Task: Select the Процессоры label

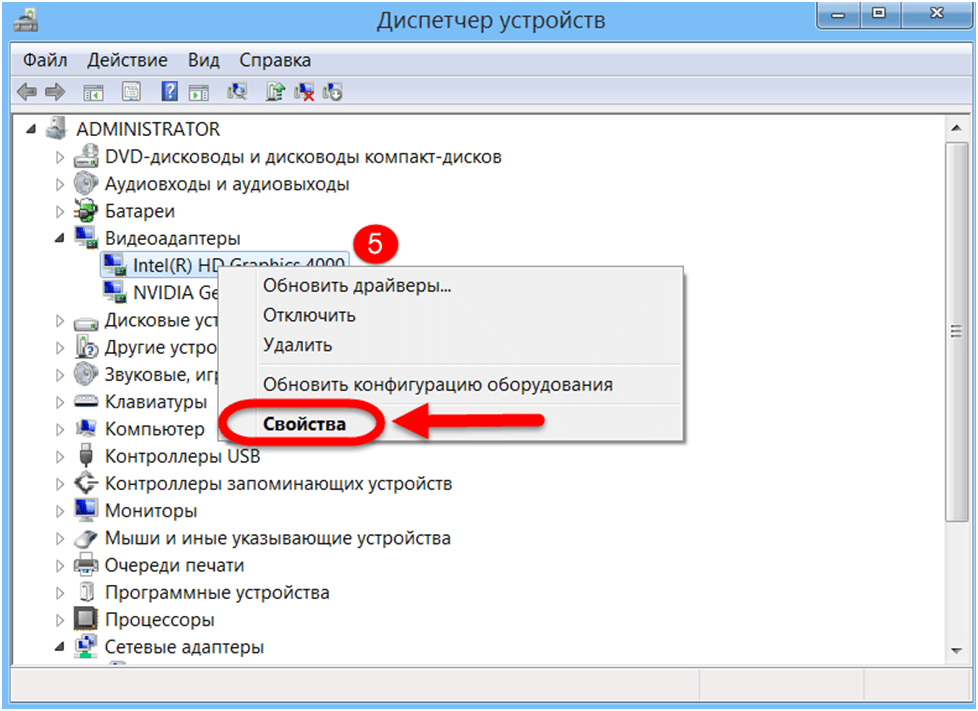Action: [160, 619]
